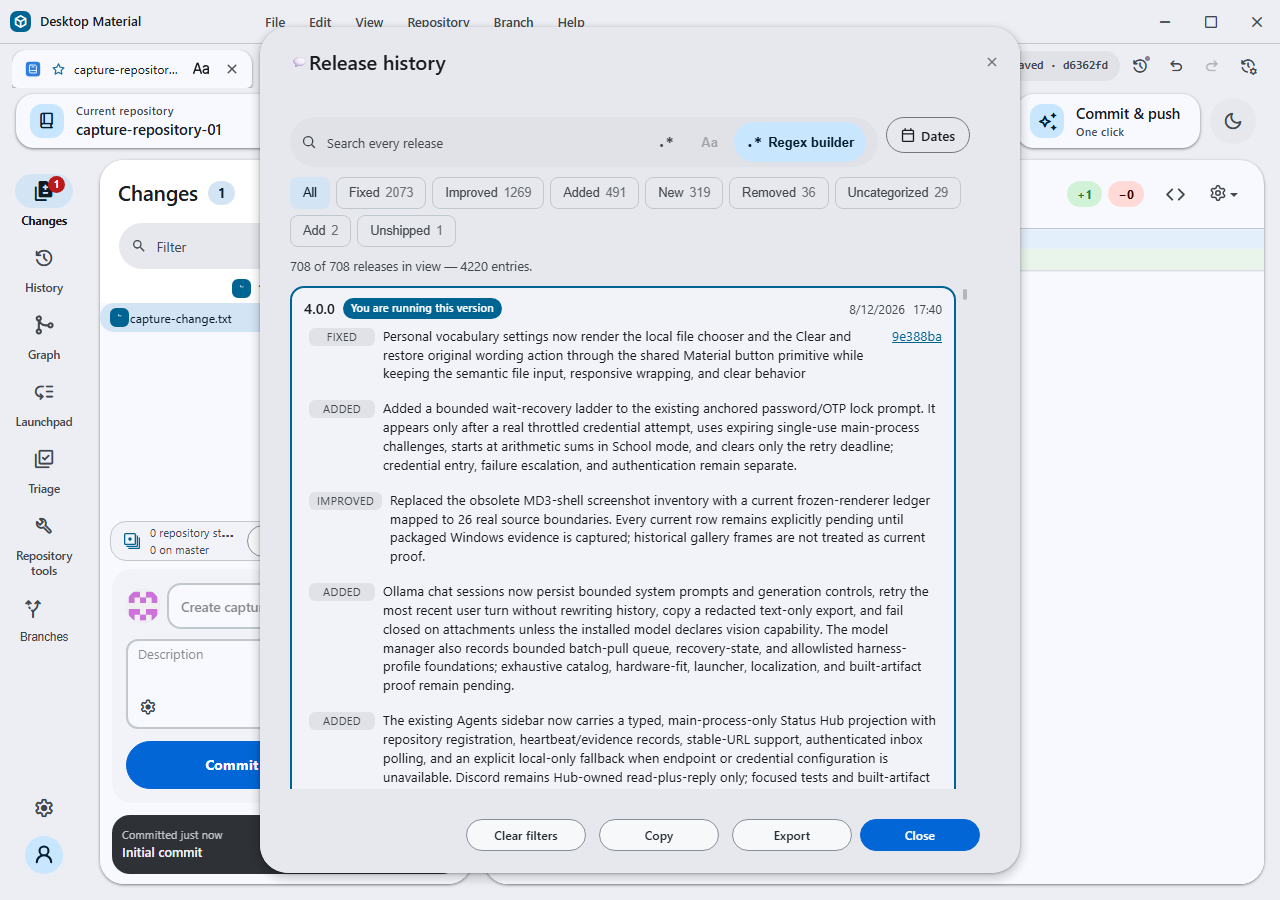Open the Triage section
This screenshot has height=900, width=1280.
(x=44, y=472)
